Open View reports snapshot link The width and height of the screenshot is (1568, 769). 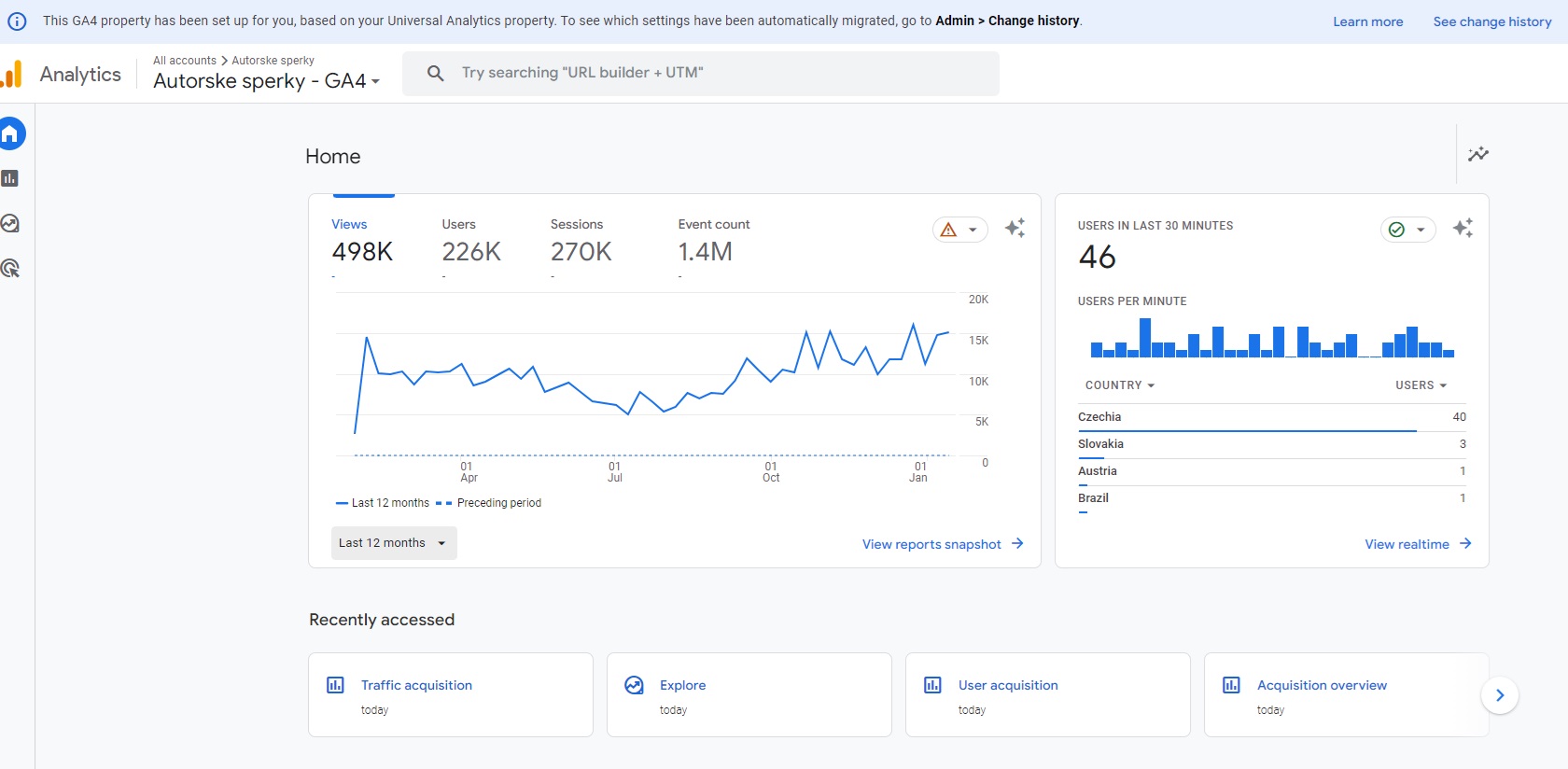(x=931, y=544)
